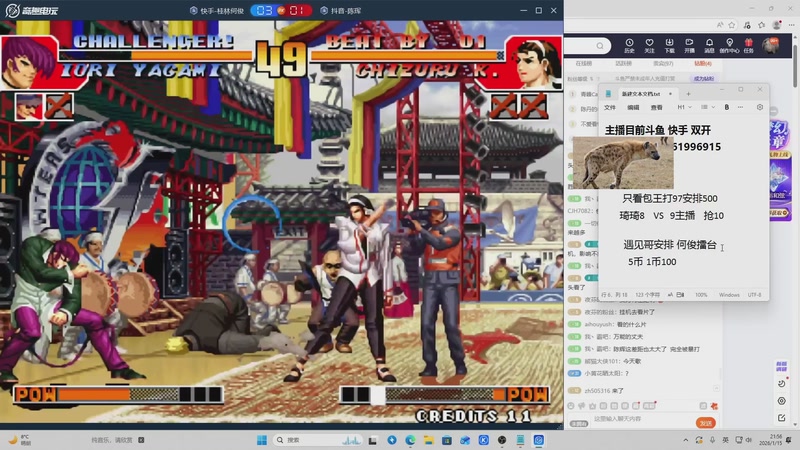Click the search magnifier in Douyu search box
The width and height of the screenshot is (800, 450).
click(600, 46)
